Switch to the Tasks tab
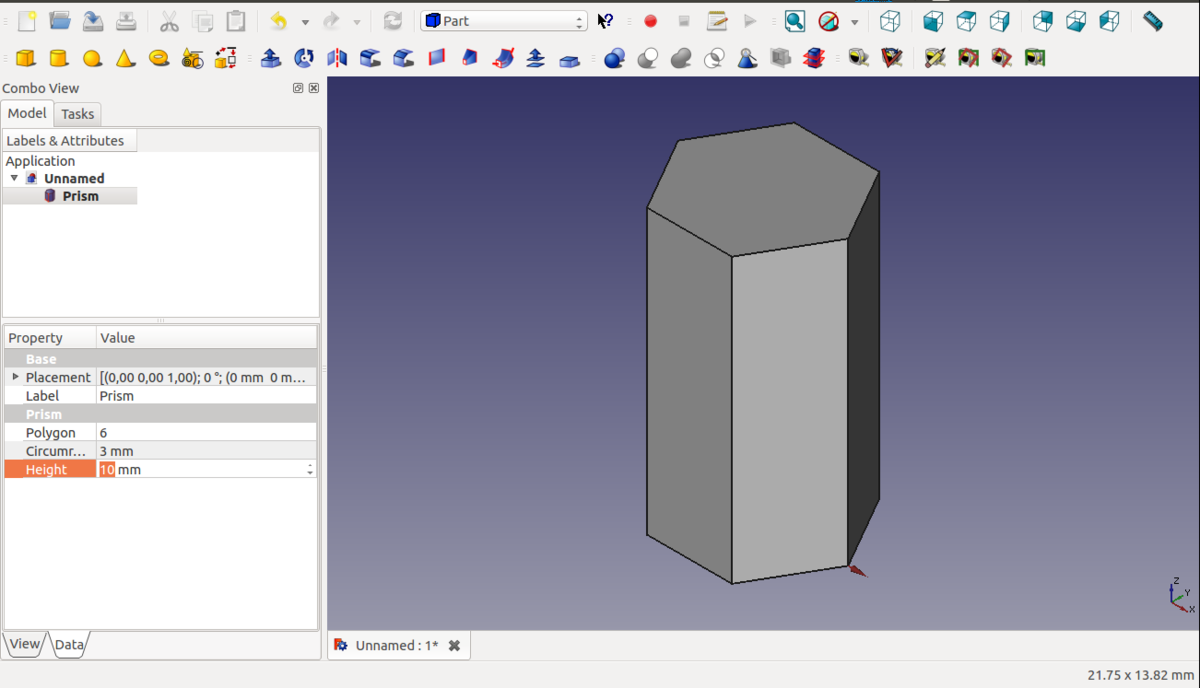The height and width of the screenshot is (688, 1200). (x=77, y=114)
